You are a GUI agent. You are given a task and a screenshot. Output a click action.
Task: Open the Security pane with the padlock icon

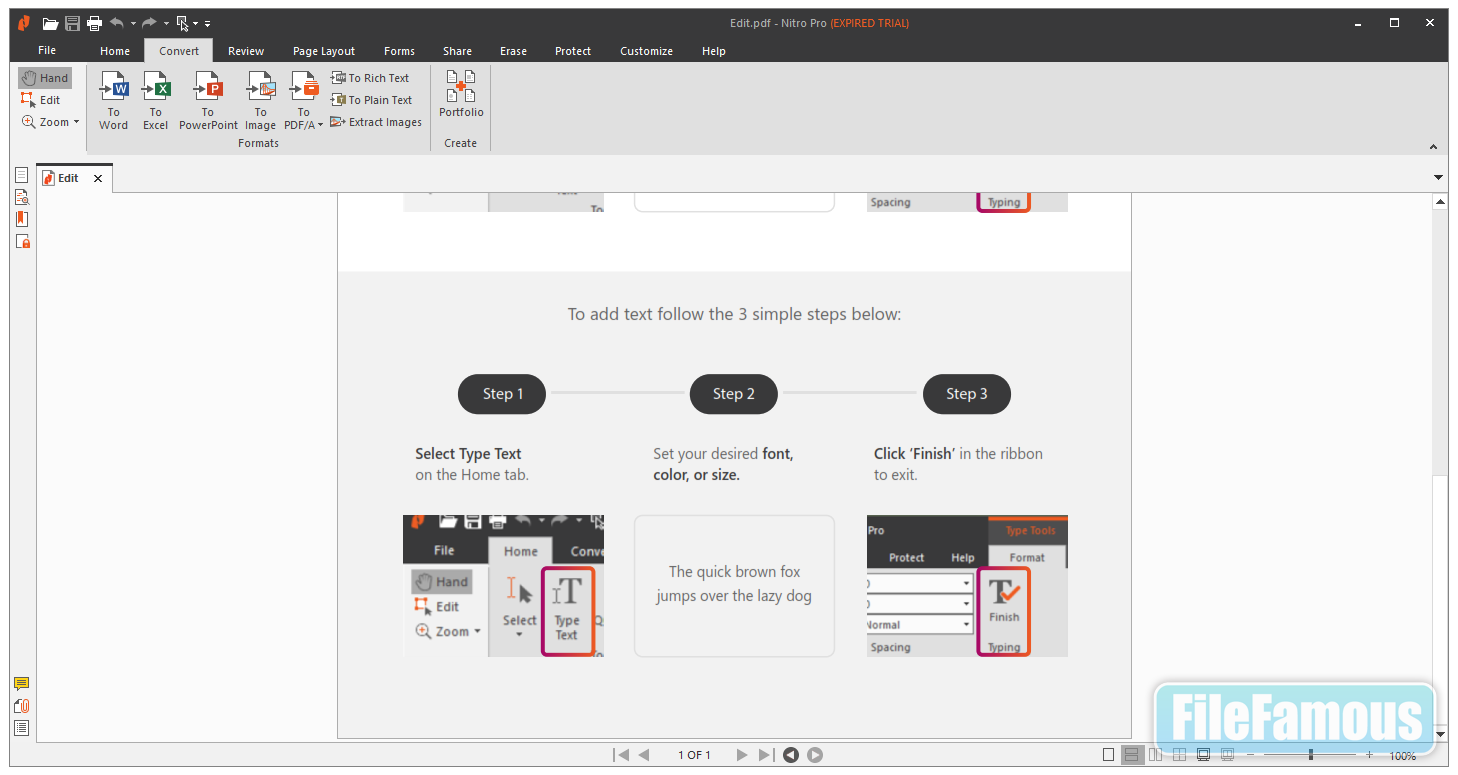(x=21, y=241)
